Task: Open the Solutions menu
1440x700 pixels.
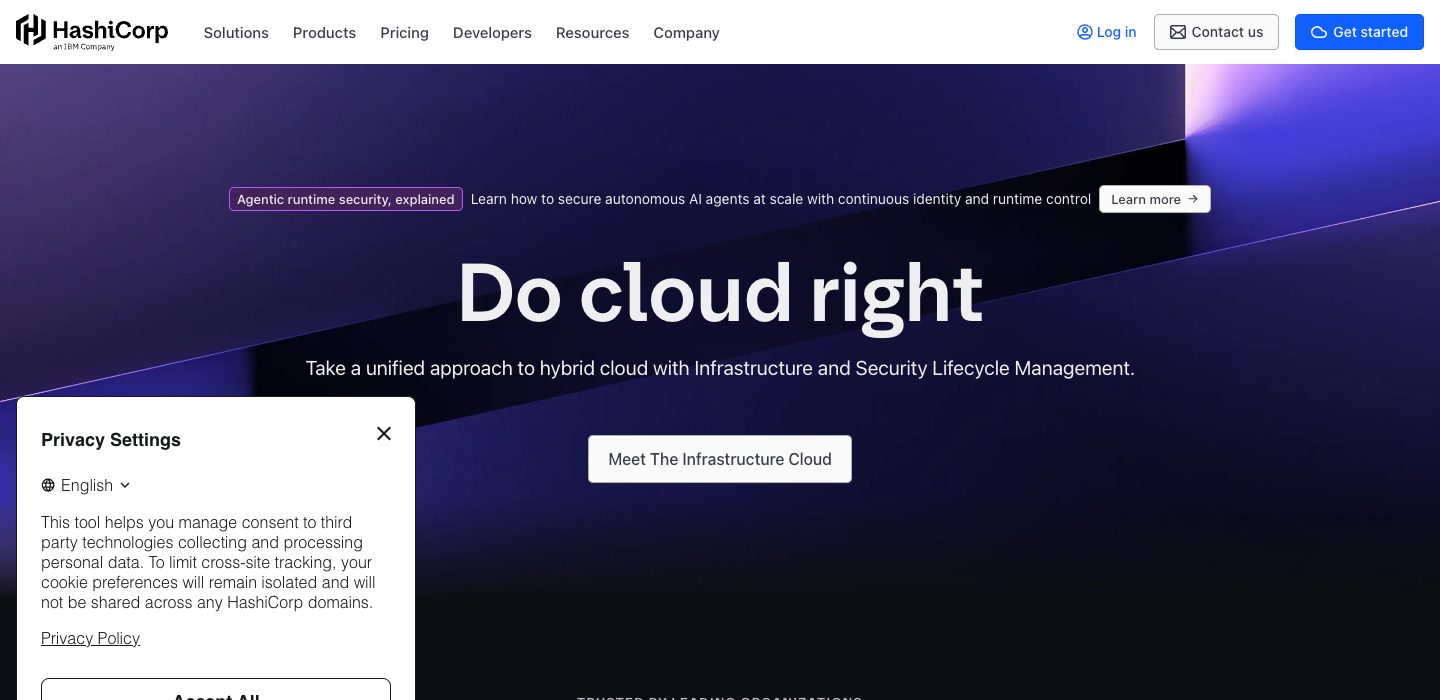Action: 236,32
